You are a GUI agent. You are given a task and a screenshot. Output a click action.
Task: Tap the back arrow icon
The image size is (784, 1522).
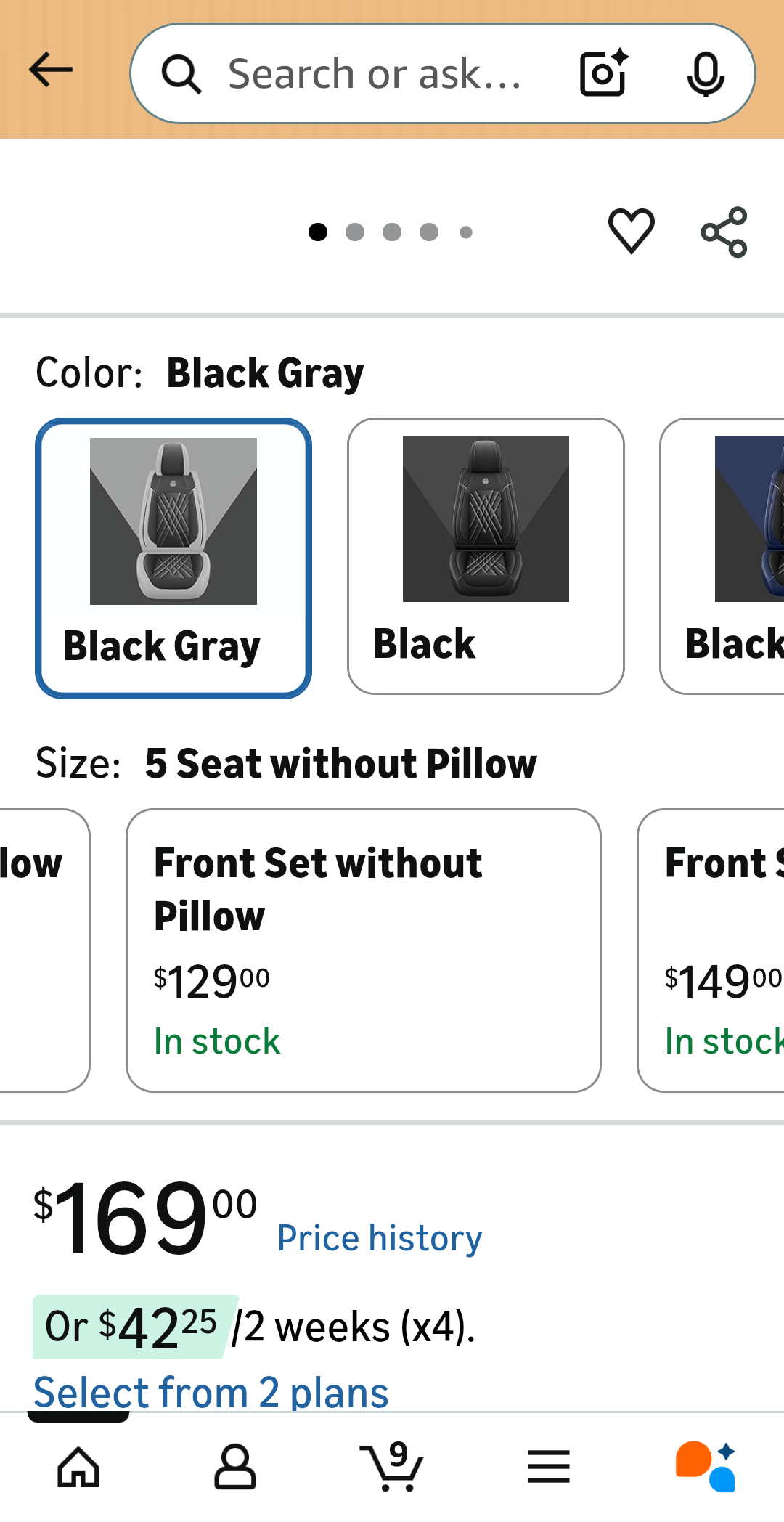(x=51, y=70)
